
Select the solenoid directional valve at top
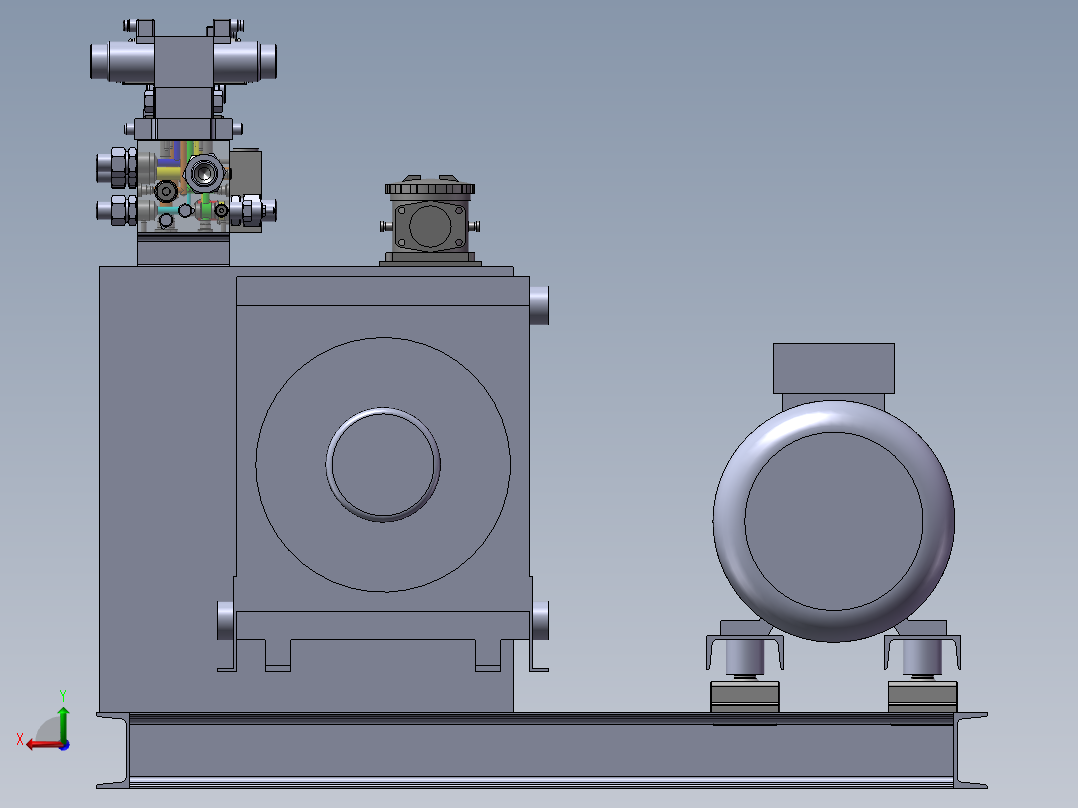pyautogui.click(x=184, y=61)
